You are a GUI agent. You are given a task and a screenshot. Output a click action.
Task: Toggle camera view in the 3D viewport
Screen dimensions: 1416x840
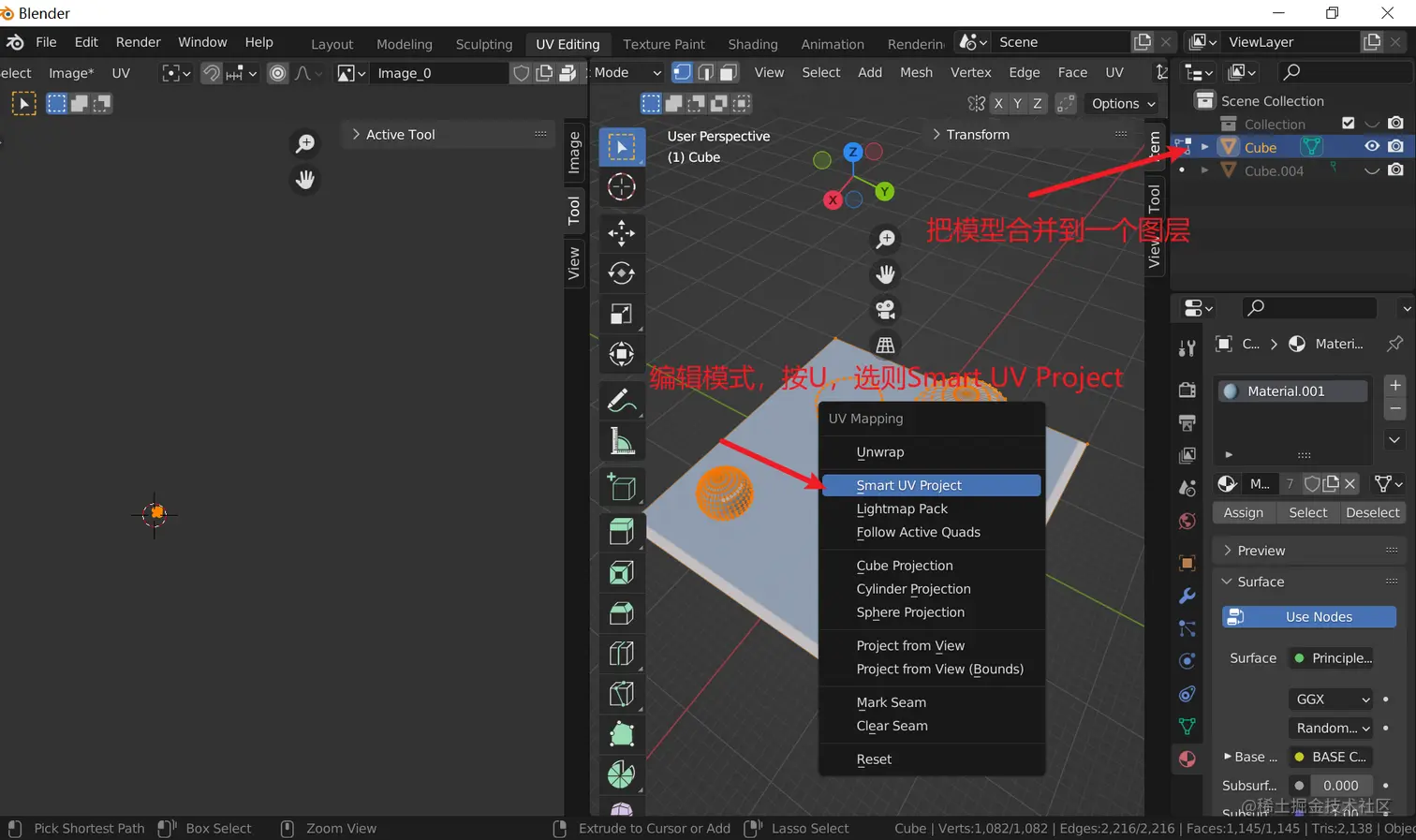[x=885, y=309]
